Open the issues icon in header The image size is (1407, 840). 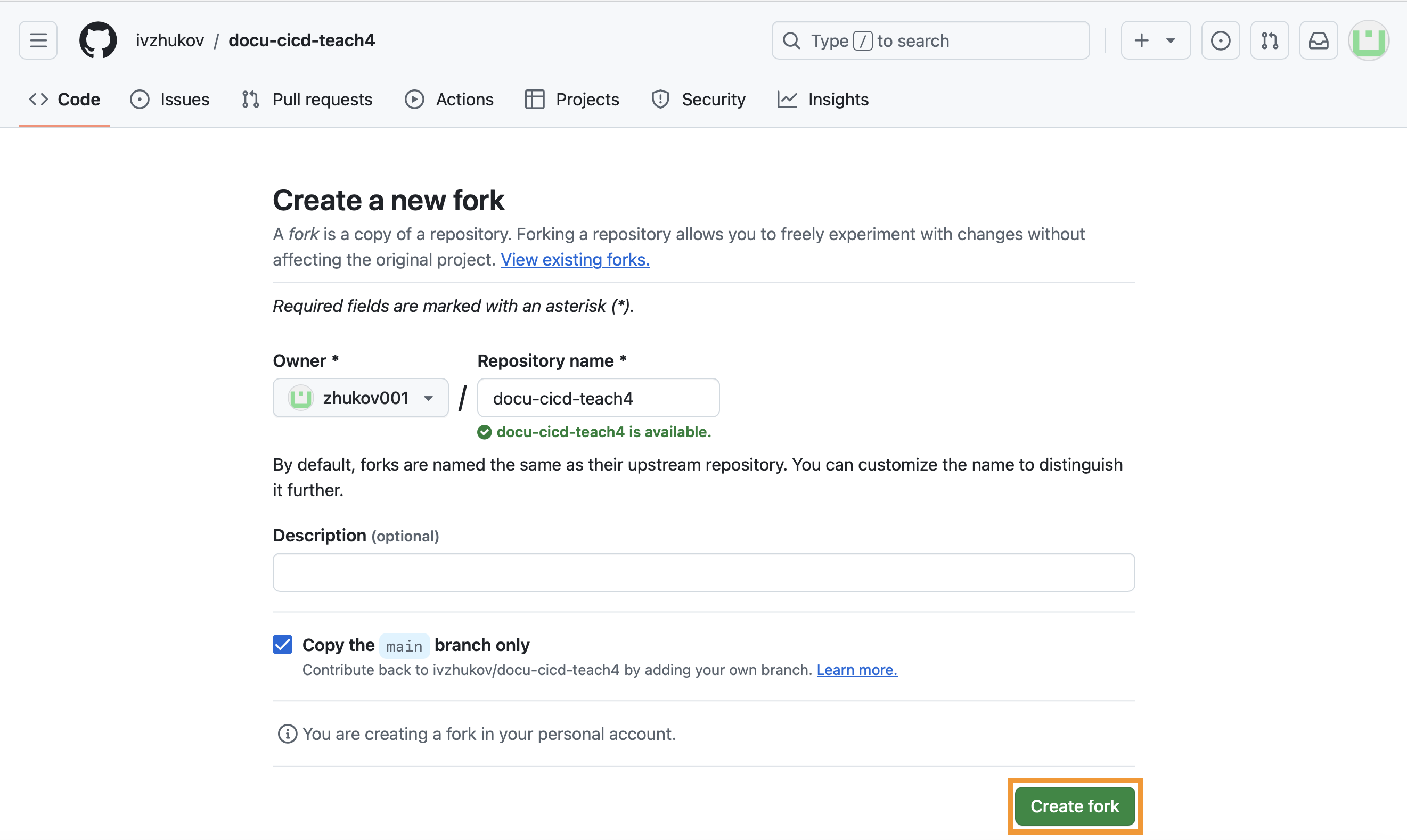pos(1220,40)
